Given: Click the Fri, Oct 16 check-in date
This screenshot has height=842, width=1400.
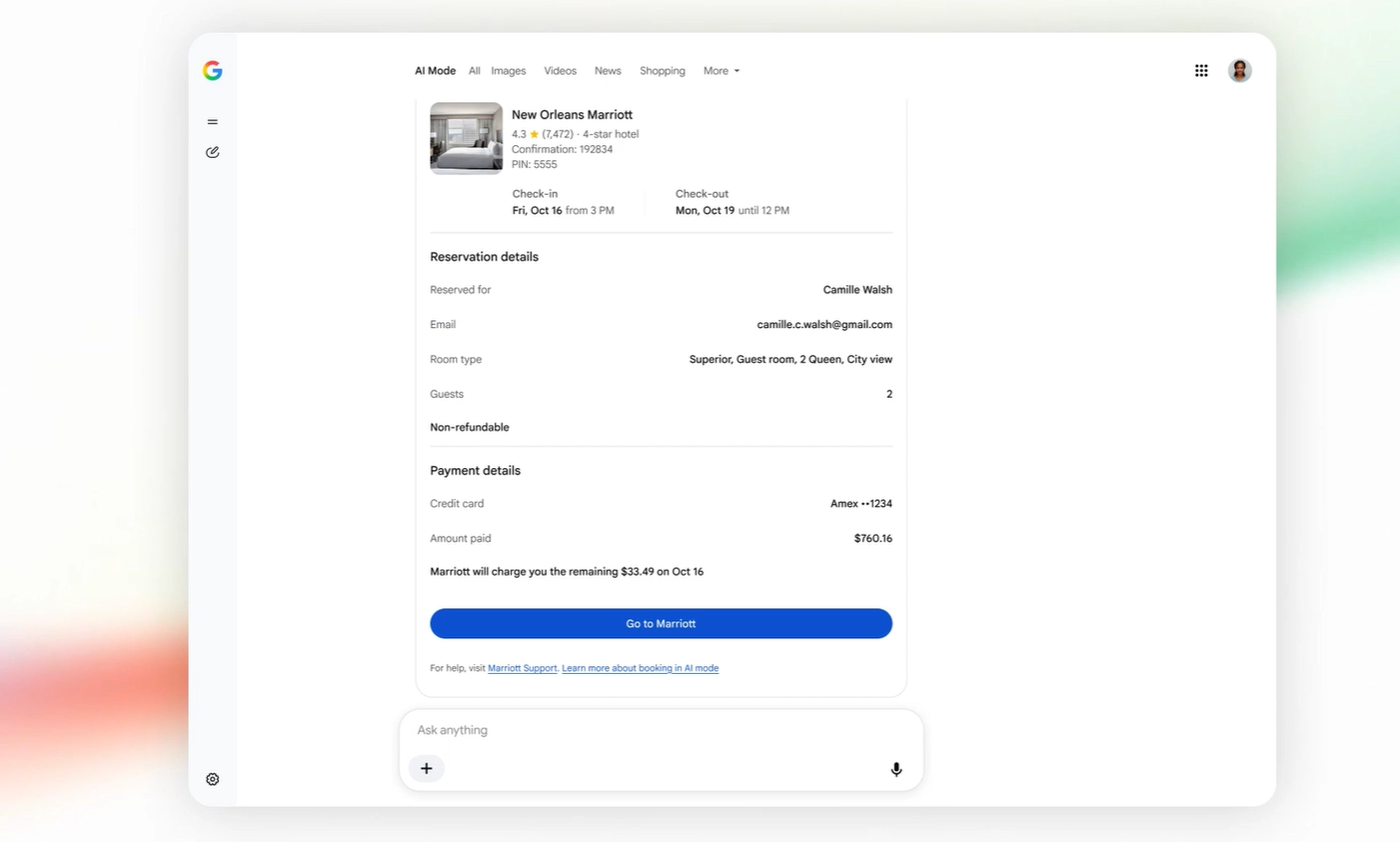Looking at the screenshot, I should 537,211.
